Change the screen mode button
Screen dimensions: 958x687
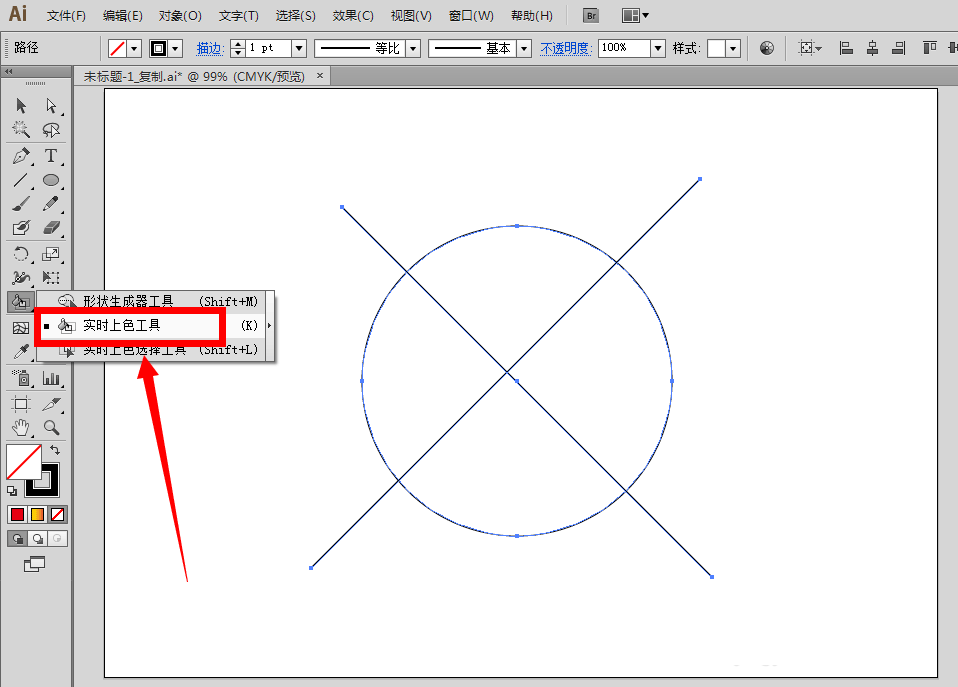click(x=34, y=564)
